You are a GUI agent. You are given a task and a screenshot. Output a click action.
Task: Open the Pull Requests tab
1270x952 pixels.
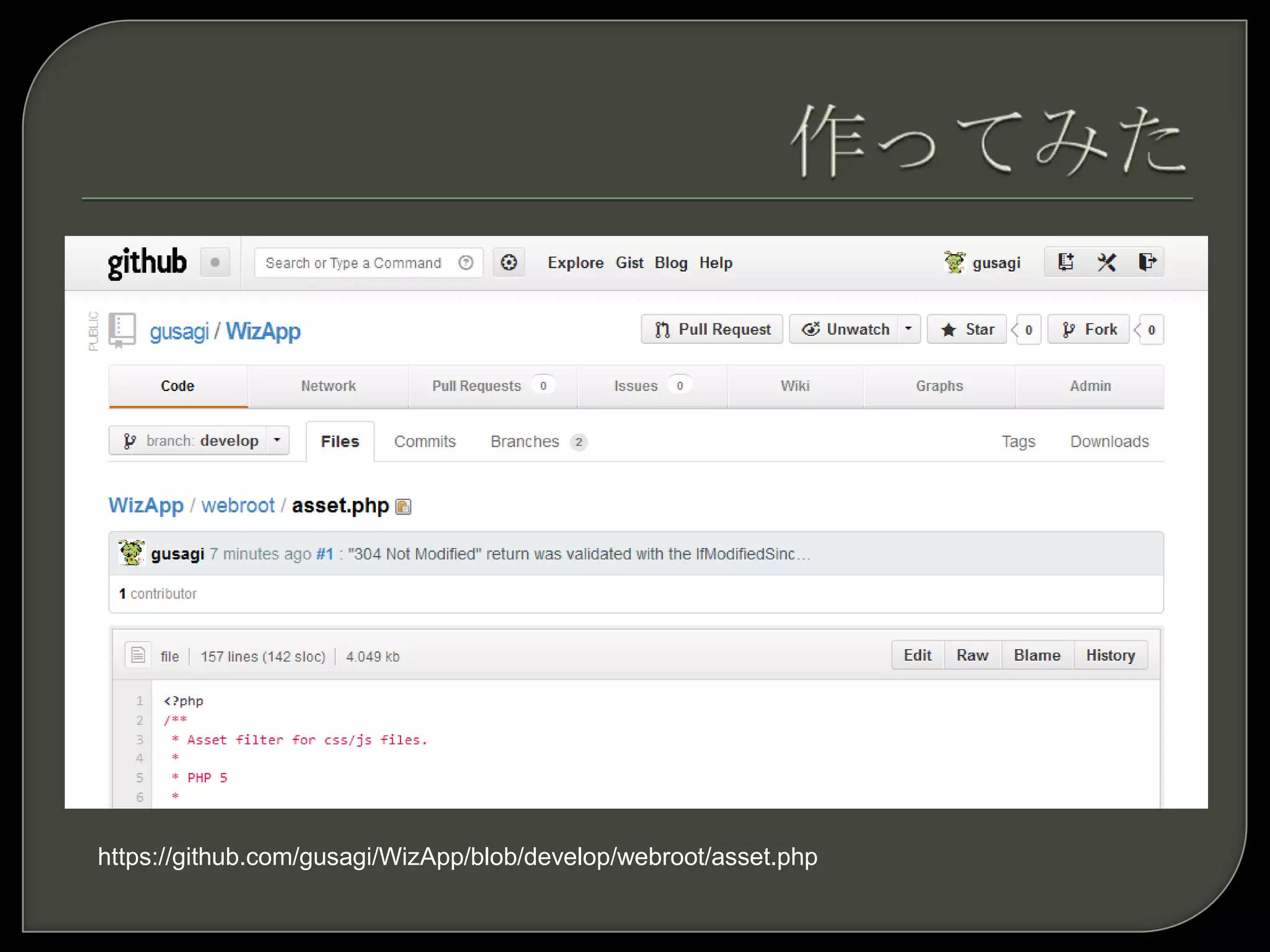click(x=493, y=386)
